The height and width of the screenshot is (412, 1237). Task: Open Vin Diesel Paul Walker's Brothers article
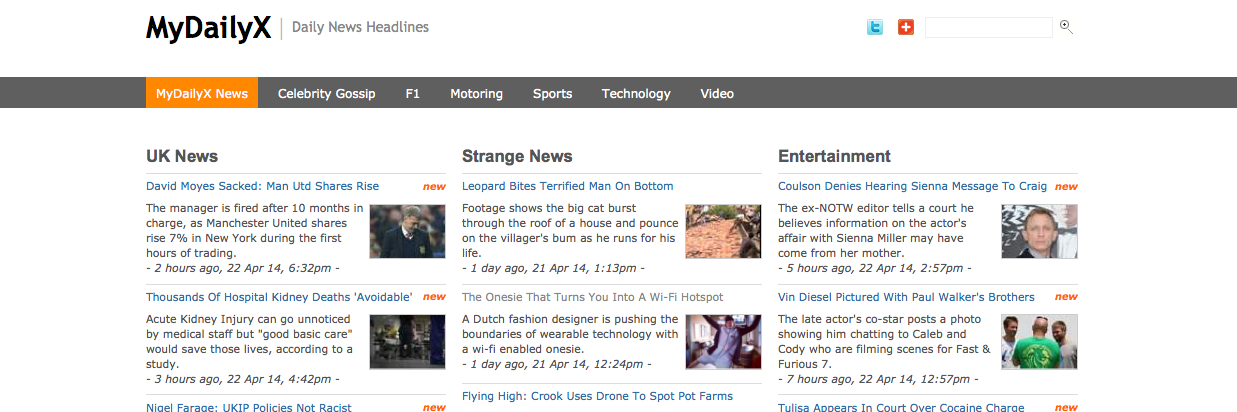(x=906, y=297)
